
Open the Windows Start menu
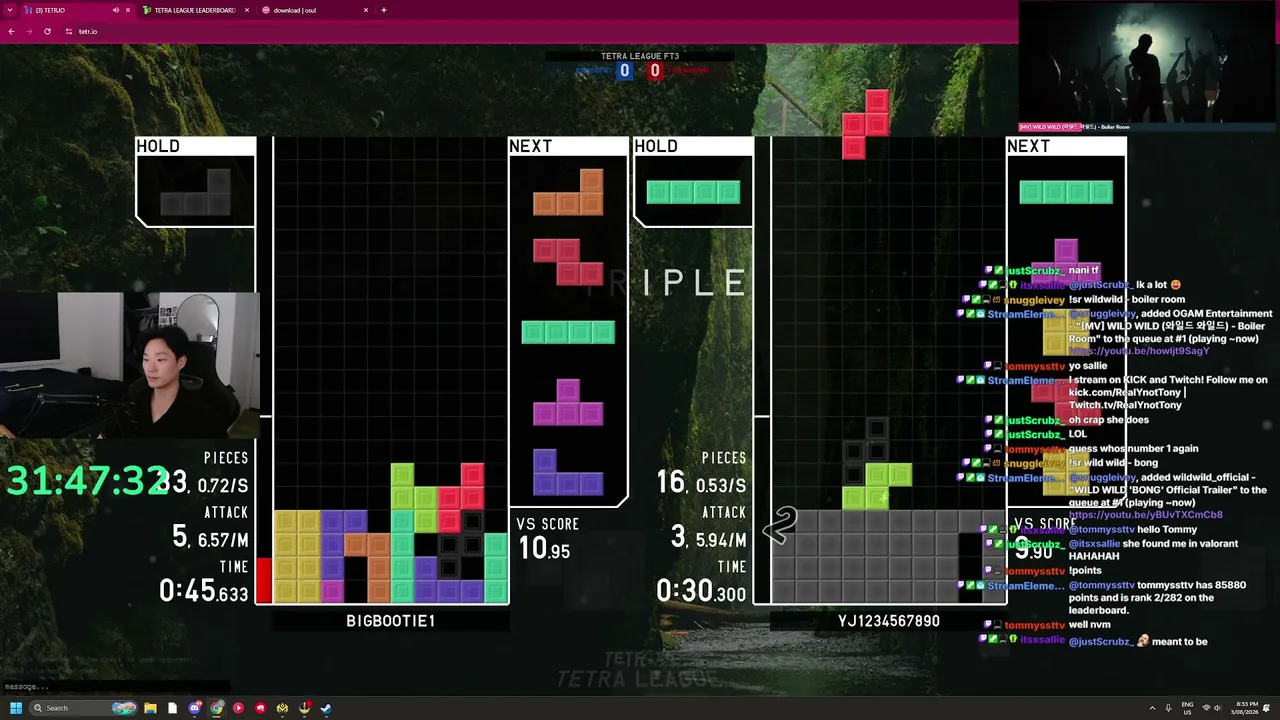tap(16, 708)
